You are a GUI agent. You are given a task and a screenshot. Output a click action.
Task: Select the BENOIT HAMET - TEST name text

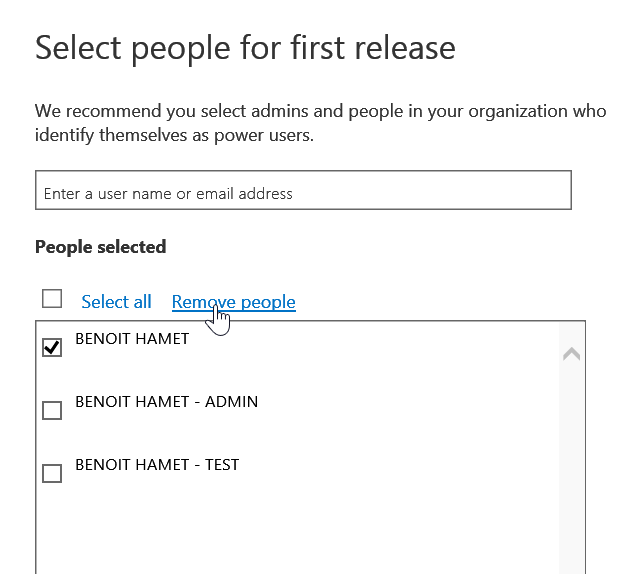click(157, 465)
